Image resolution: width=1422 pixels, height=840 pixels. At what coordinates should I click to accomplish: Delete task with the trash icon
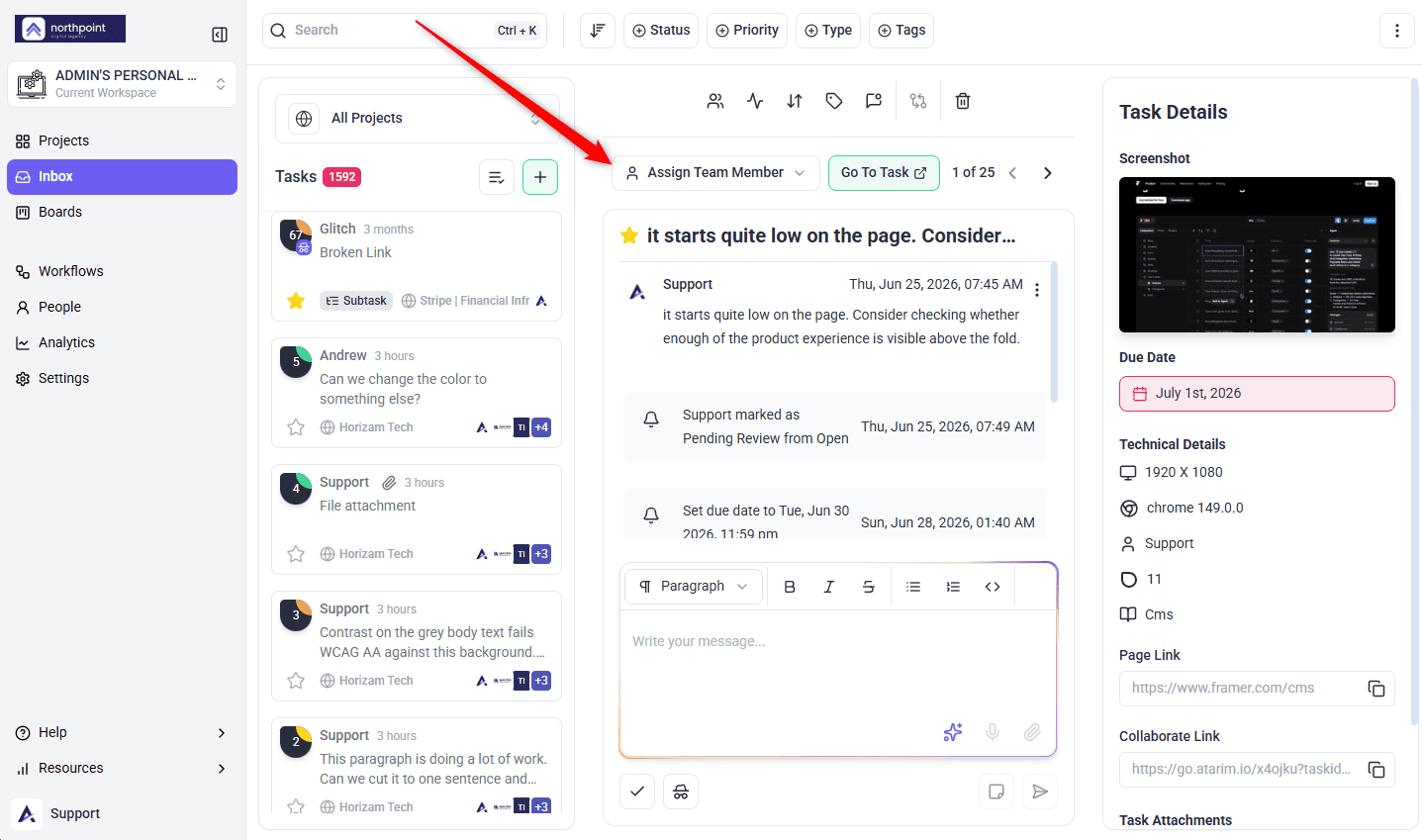963,101
